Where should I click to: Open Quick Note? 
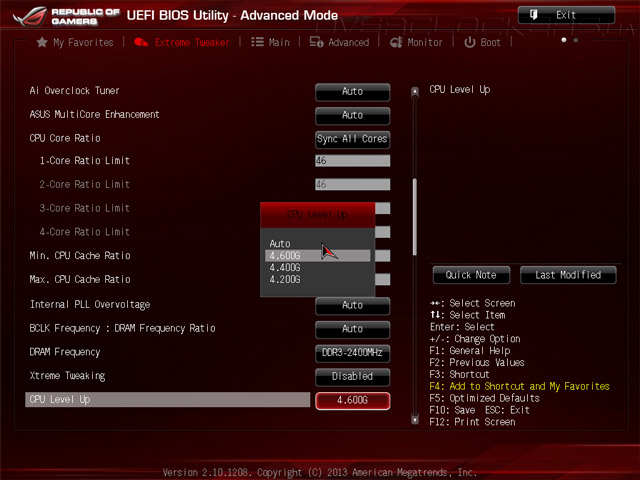(471, 275)
